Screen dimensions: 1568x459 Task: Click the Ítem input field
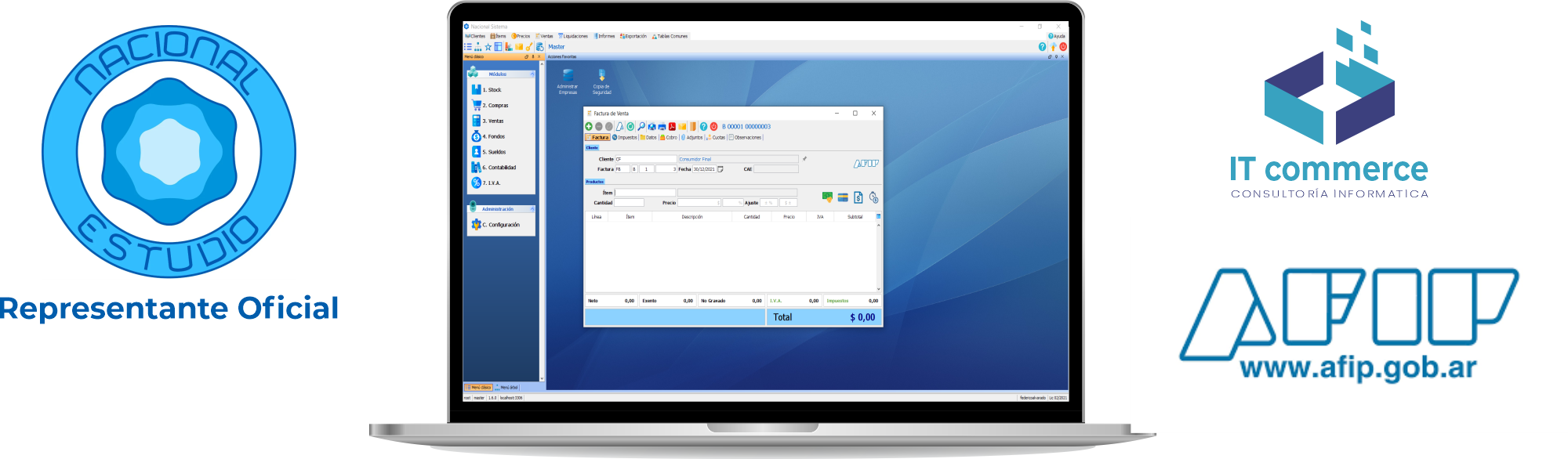click(x=644, y=193)
